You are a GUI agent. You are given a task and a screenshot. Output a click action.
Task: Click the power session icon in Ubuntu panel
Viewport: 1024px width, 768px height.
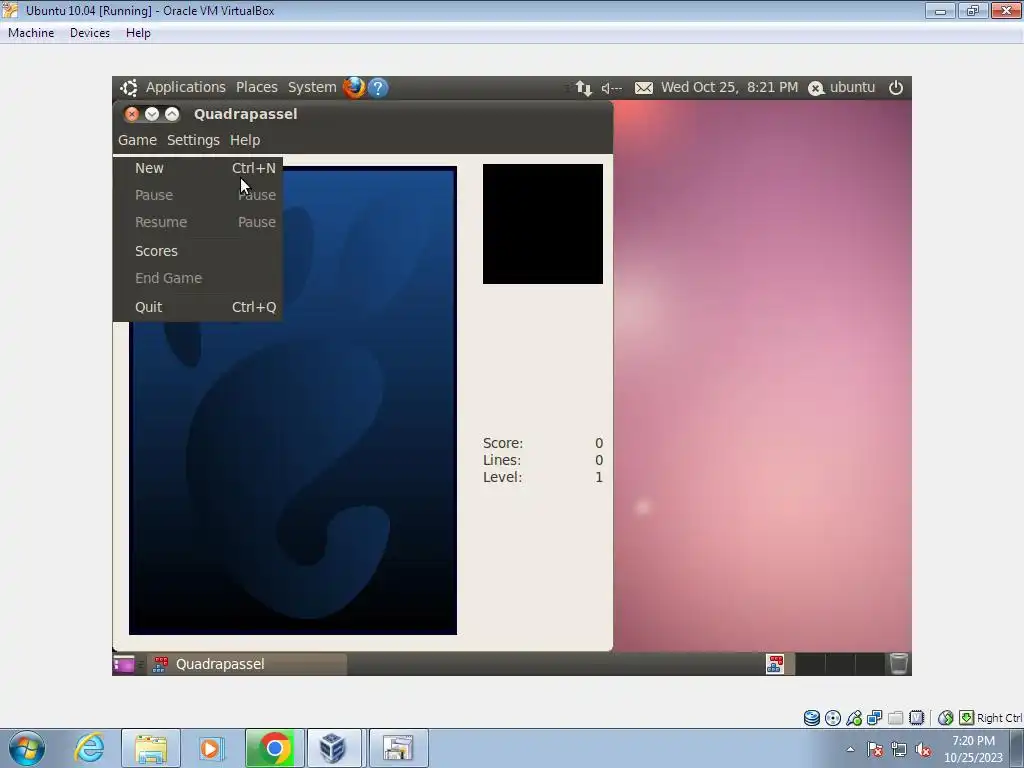coord(896,88)
